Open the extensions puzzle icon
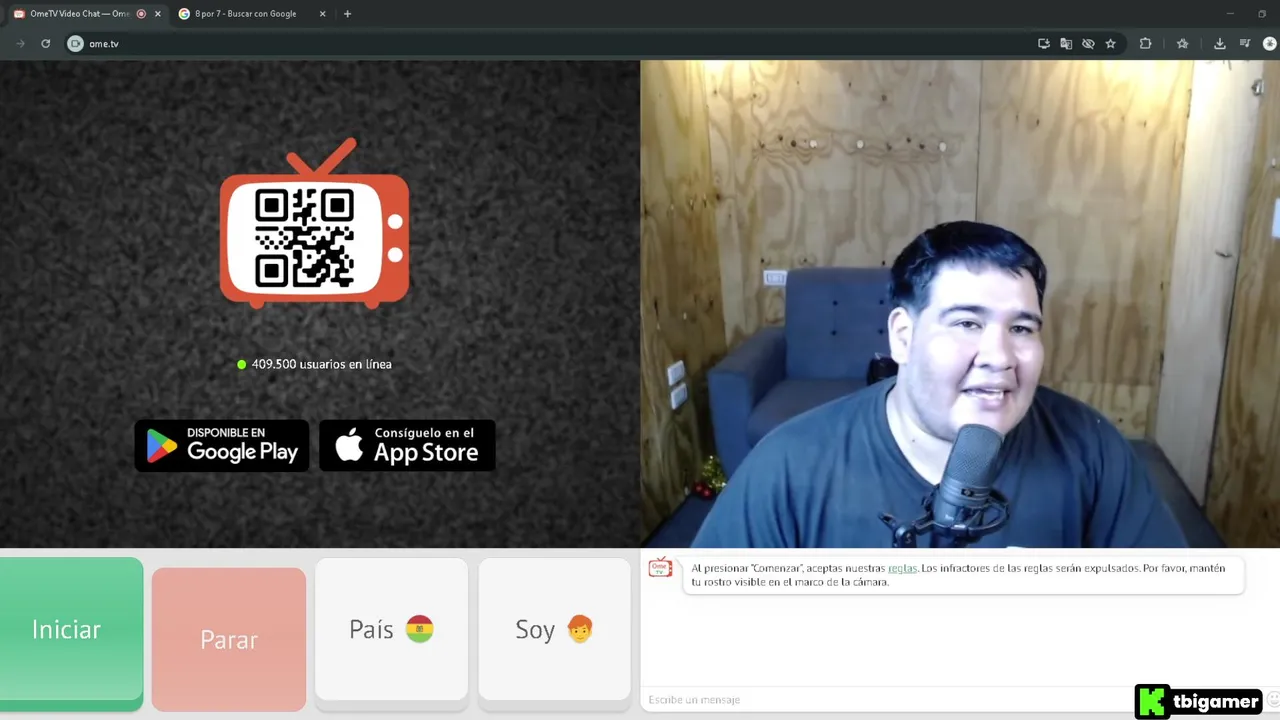 1146,44
